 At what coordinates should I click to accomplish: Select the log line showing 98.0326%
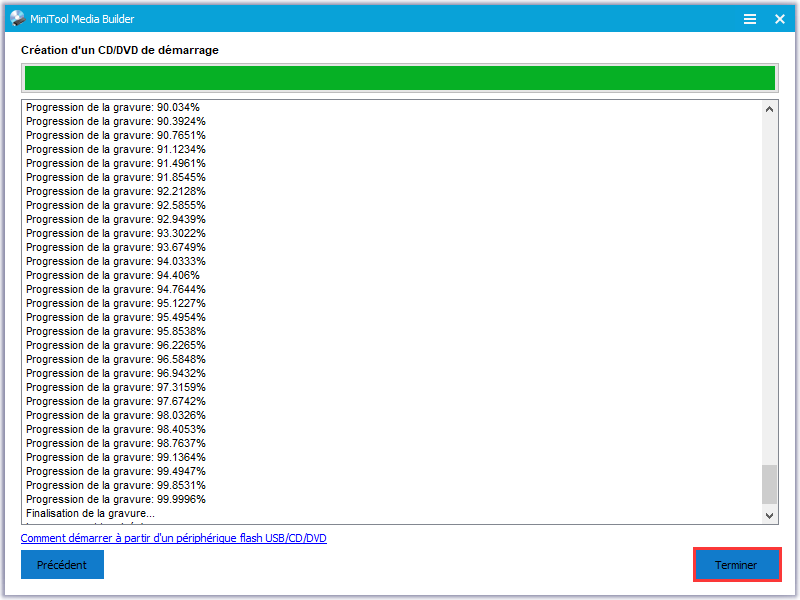[x=116, y=415]
